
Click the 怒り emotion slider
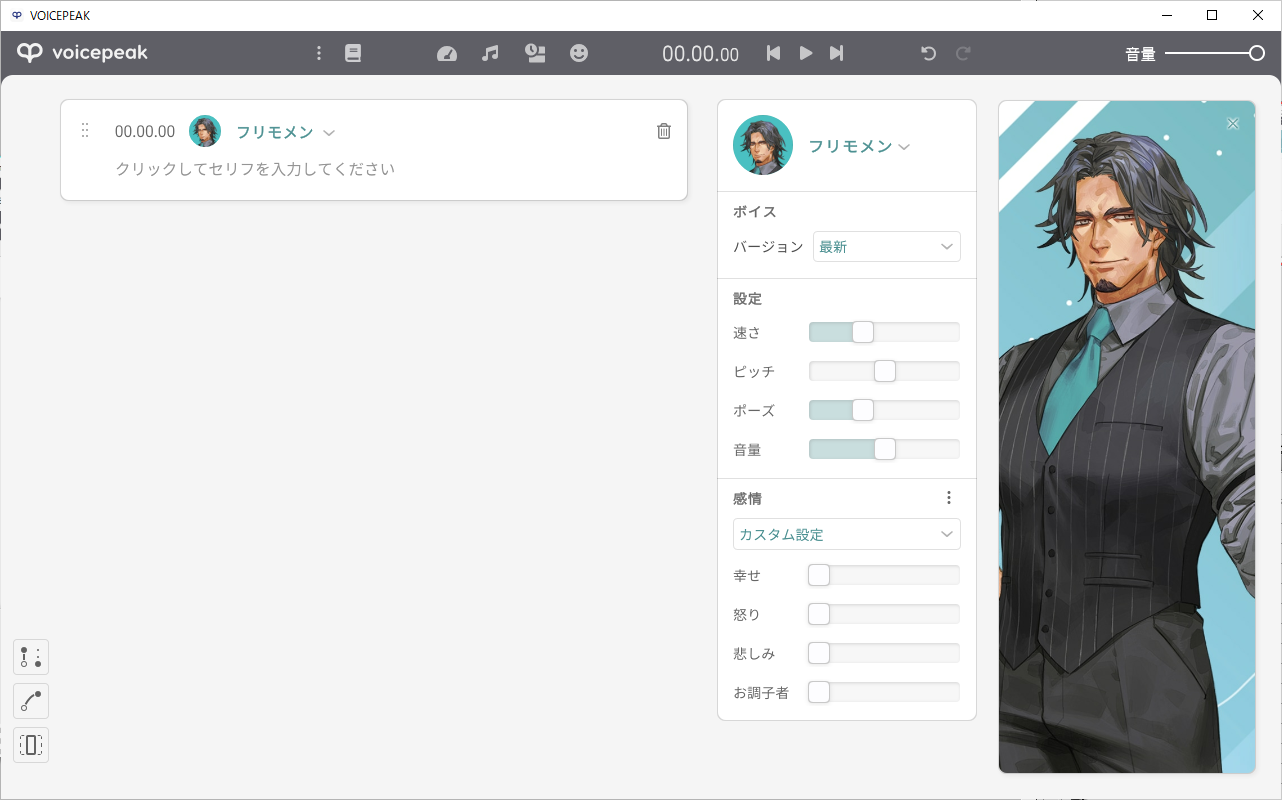coord(884,614)
